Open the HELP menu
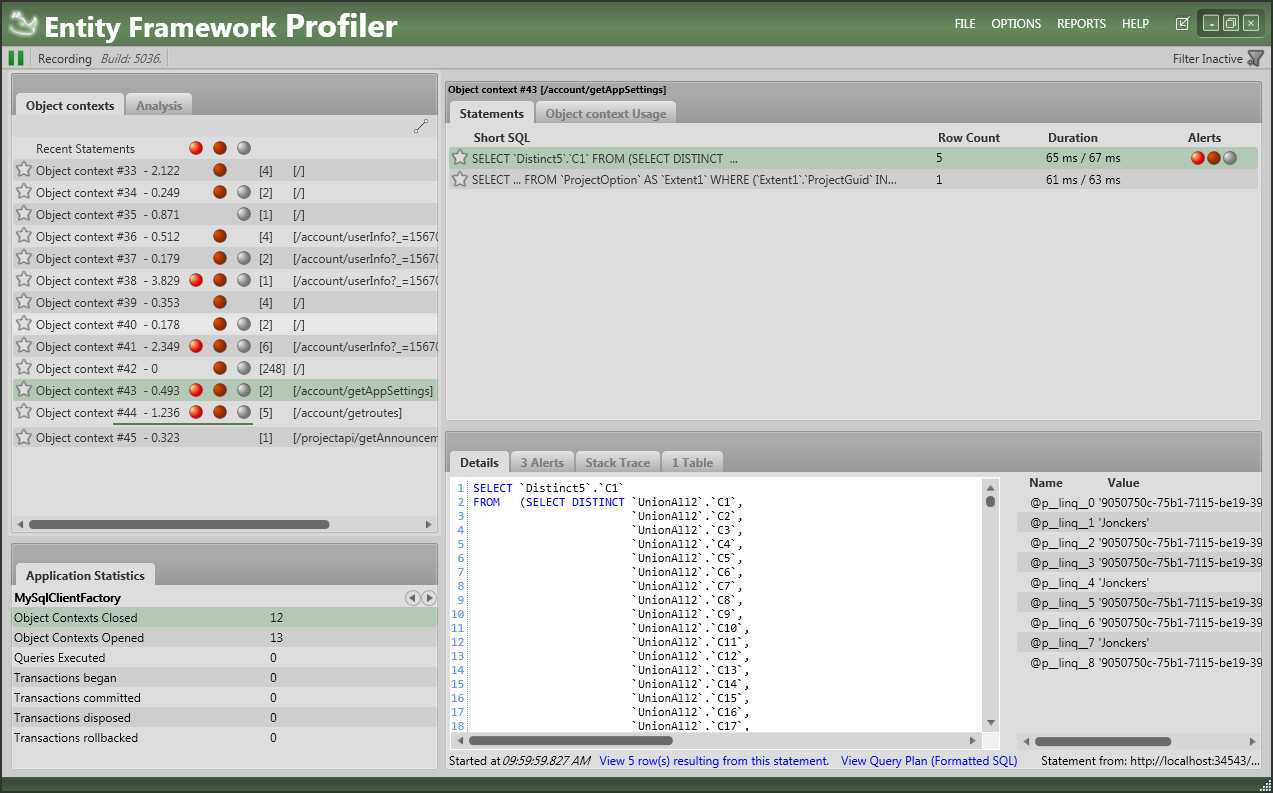1273x793 pixels. (x=1135, y=24)
